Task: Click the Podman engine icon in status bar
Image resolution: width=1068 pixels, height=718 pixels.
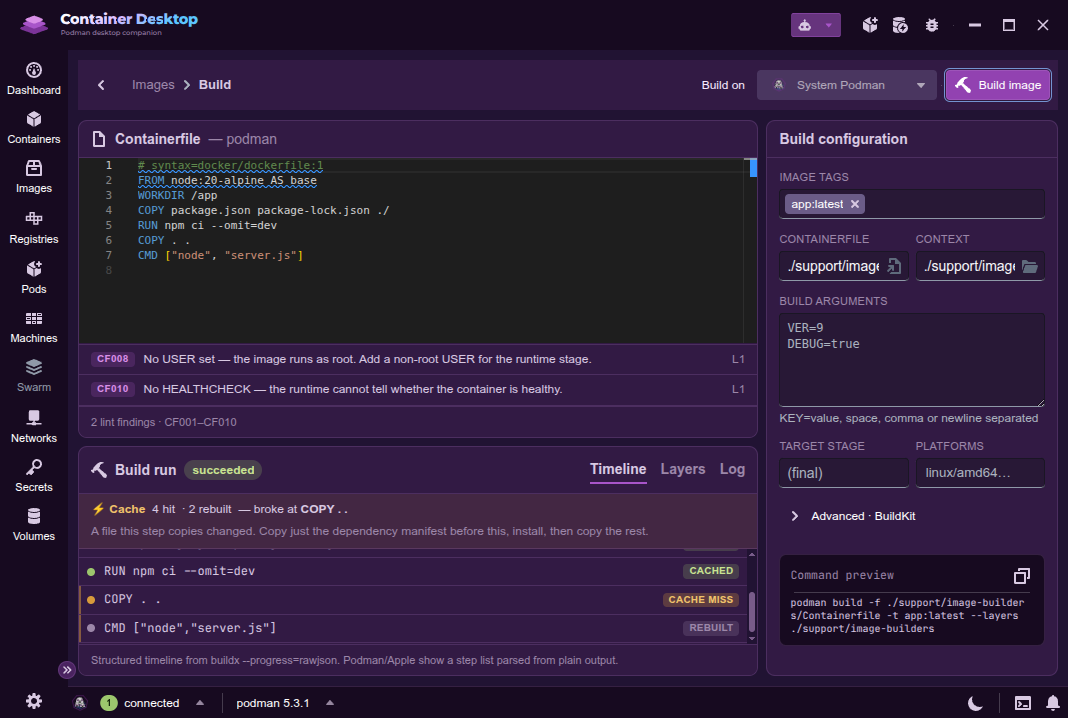Action: (80, 702)
